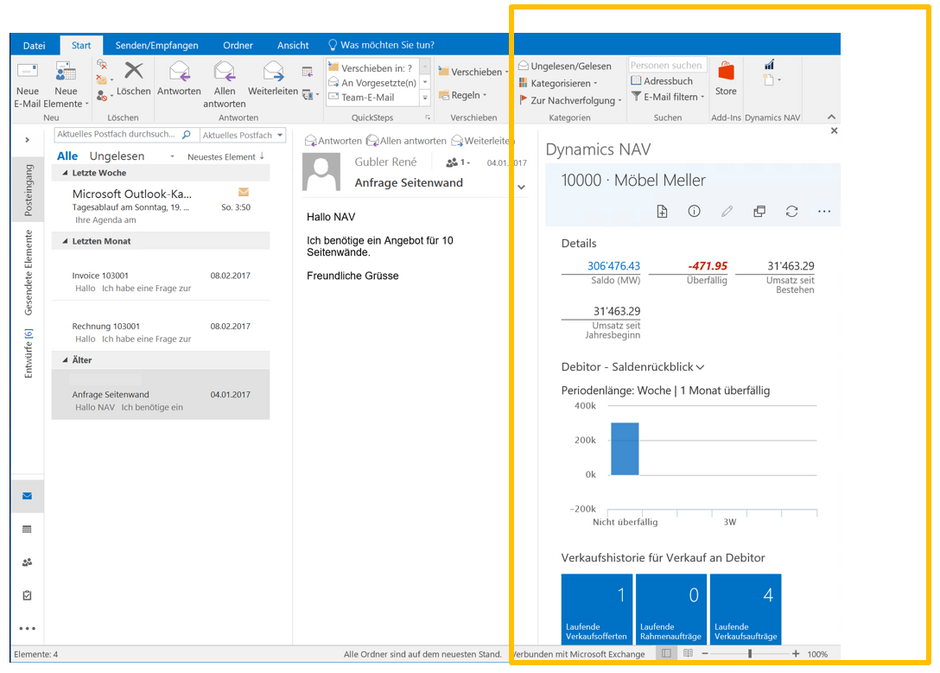Open the Calendar view in navigation bar
Viewport: 940px width, 673px height.
tap(27, 529)
